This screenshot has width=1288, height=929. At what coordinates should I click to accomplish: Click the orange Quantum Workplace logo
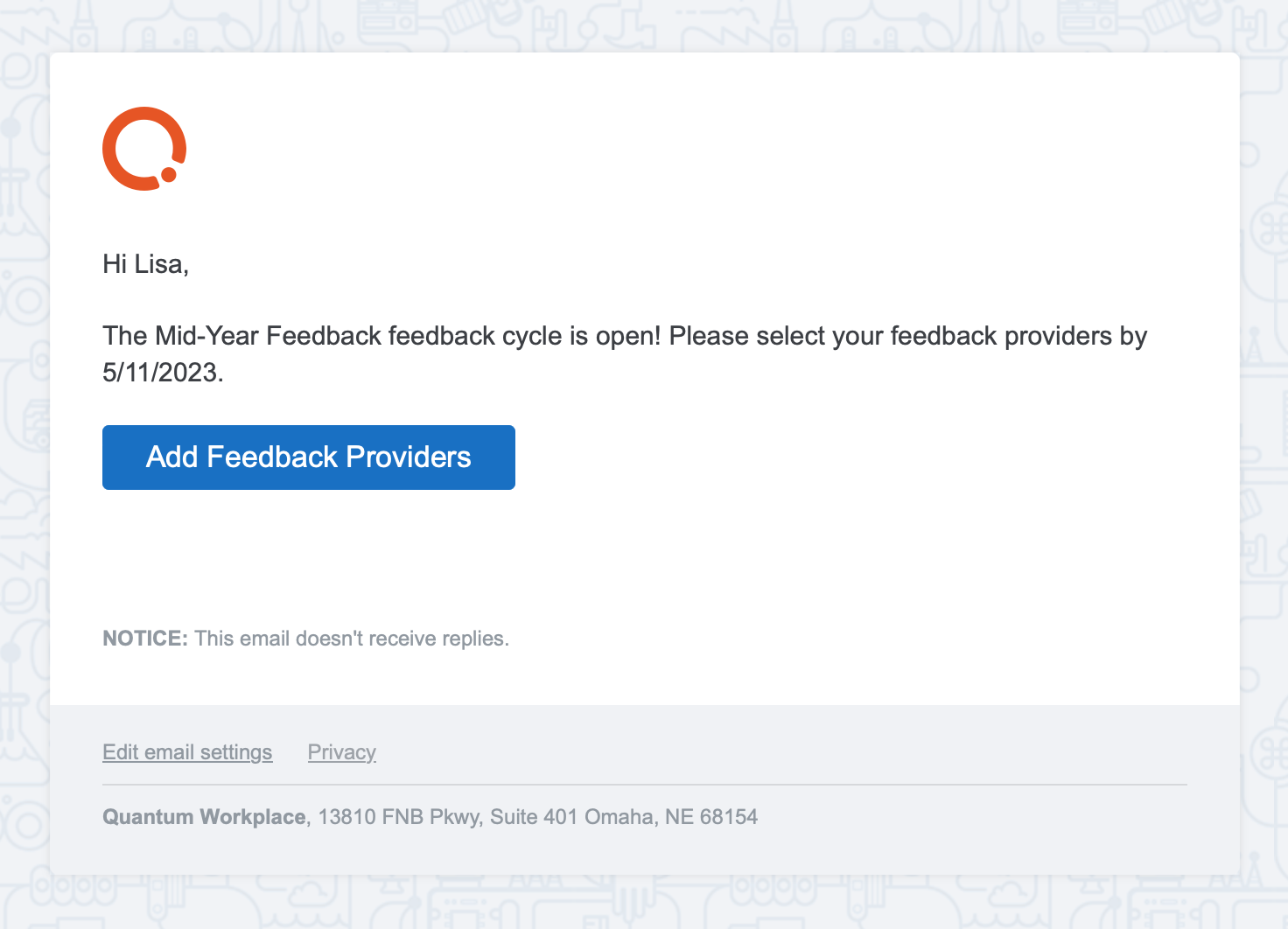coord(144,149)
